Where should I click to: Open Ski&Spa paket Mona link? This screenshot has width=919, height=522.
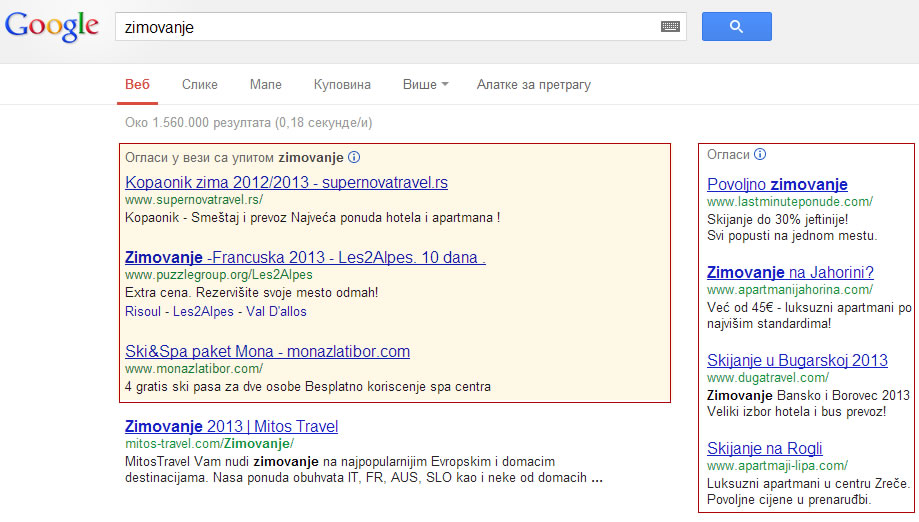(267, 351)
